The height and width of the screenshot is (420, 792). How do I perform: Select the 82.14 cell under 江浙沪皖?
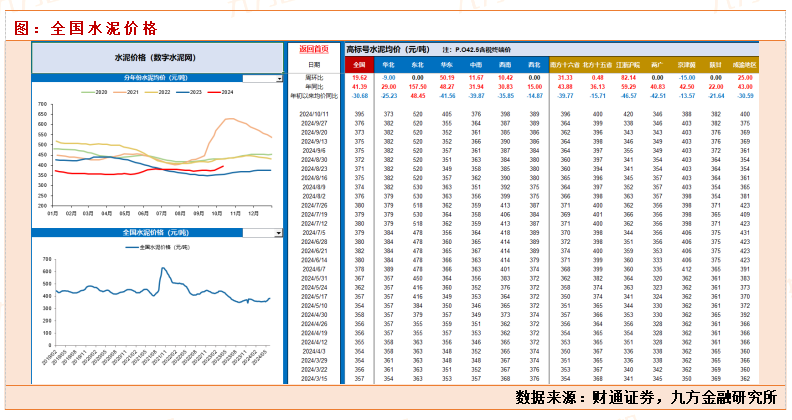628,78
